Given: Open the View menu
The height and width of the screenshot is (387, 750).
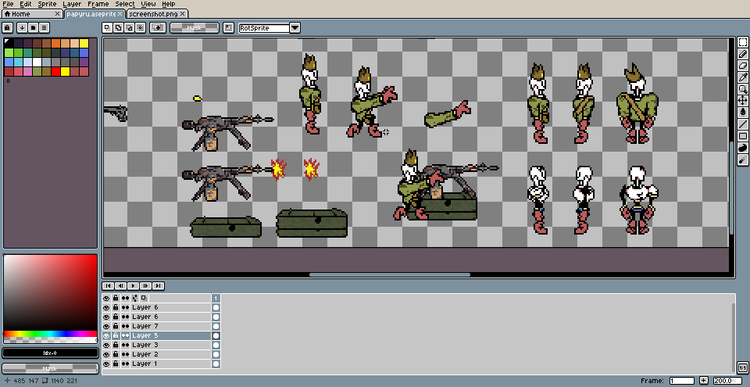Looking at the screenshot, I should [x=148, y=4].
